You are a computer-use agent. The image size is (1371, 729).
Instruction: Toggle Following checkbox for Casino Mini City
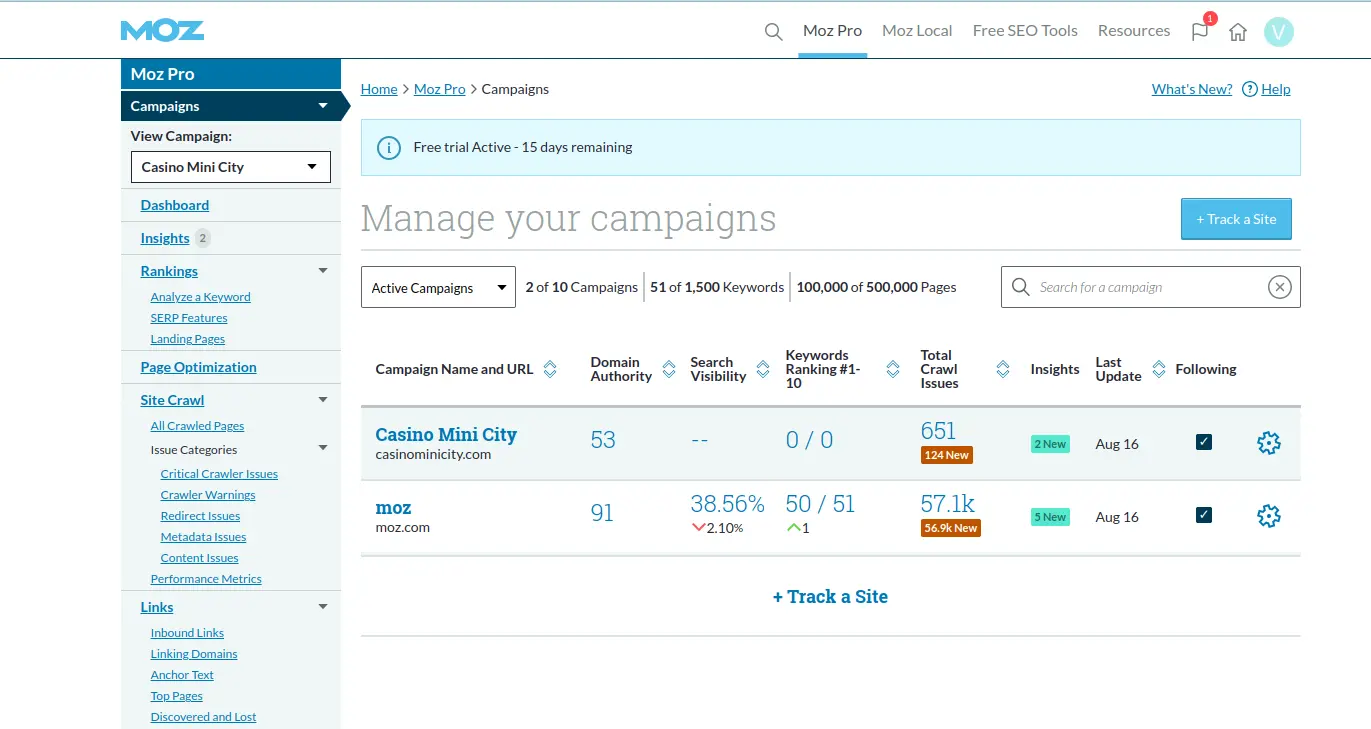pos(1204,442)
